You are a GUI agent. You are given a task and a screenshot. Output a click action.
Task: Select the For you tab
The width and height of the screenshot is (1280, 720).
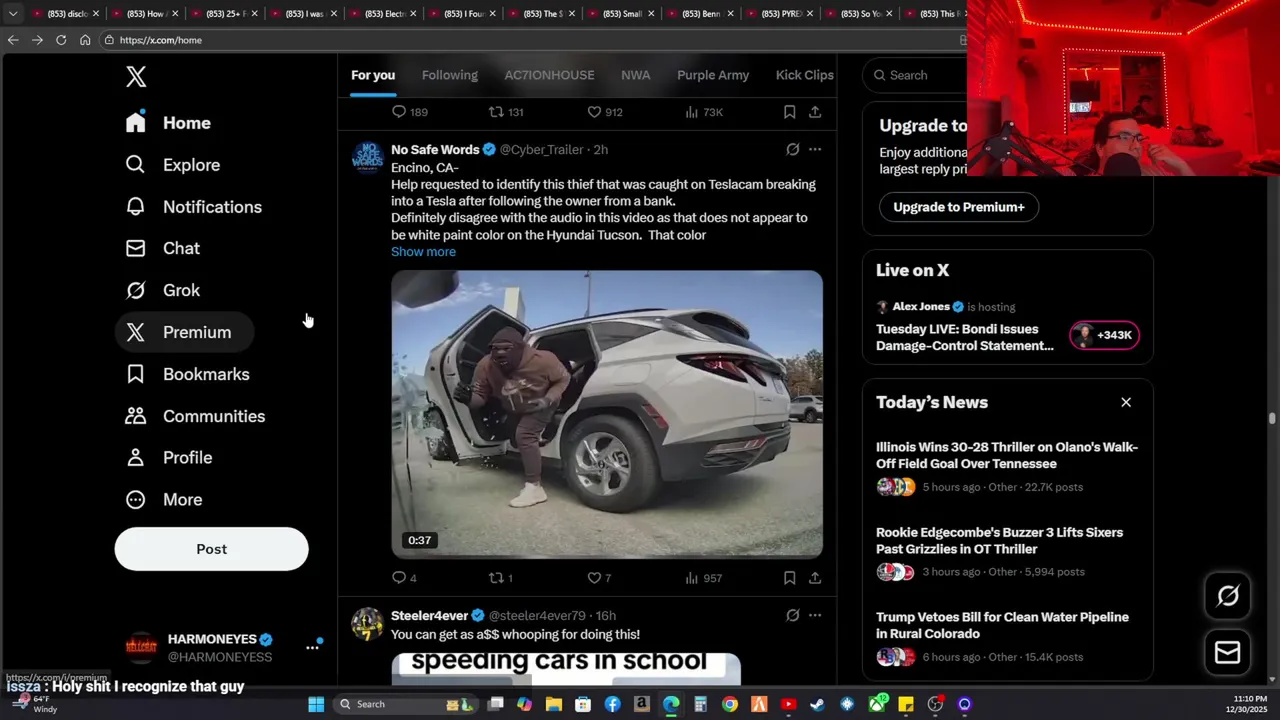[373, 75]
